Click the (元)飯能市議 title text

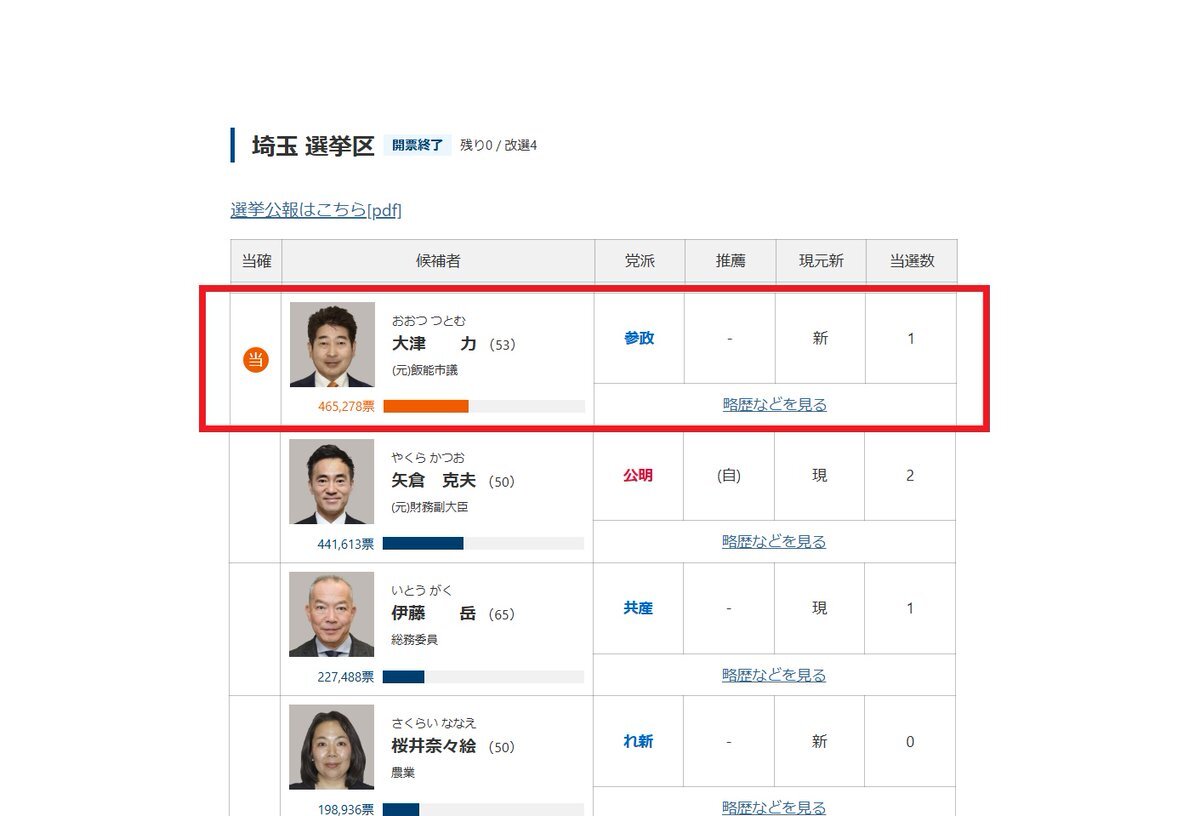pos(425,370)
